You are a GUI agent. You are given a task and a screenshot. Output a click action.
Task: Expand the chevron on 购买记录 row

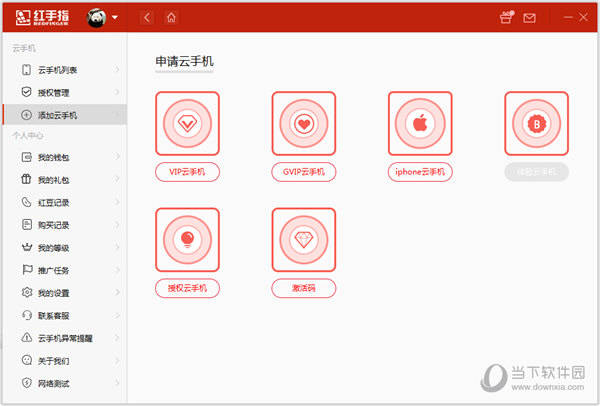tap(117, 225)
